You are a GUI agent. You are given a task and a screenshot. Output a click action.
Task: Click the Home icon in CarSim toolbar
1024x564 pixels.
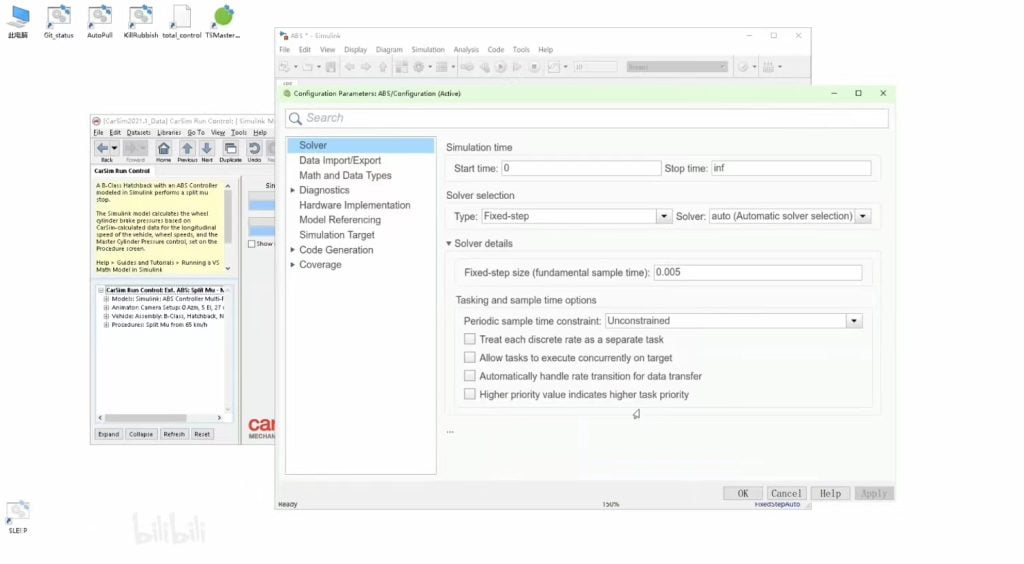[163, 148]
